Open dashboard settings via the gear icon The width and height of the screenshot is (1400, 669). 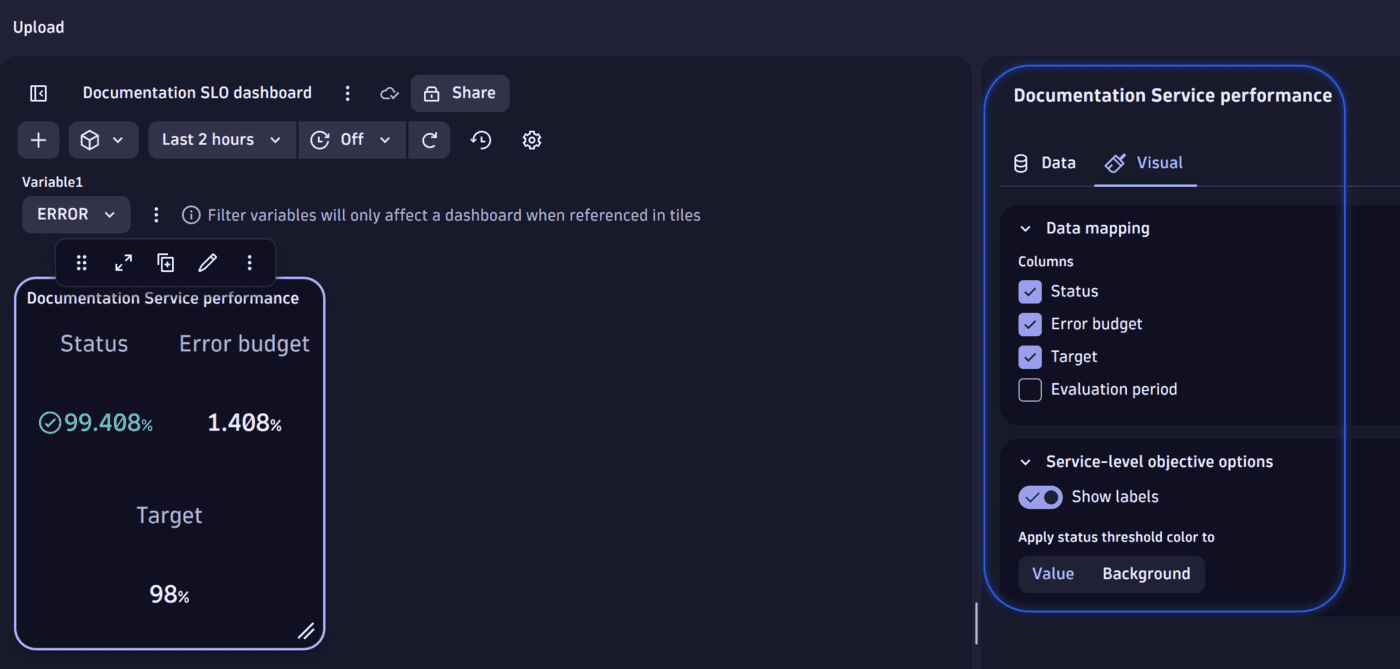[x=531, y=140]
